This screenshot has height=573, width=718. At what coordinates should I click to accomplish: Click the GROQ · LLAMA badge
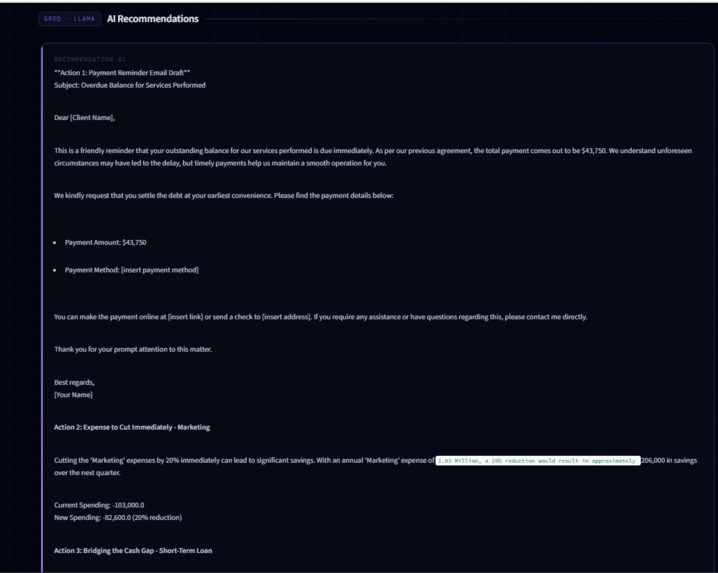[x=70, y=19]
